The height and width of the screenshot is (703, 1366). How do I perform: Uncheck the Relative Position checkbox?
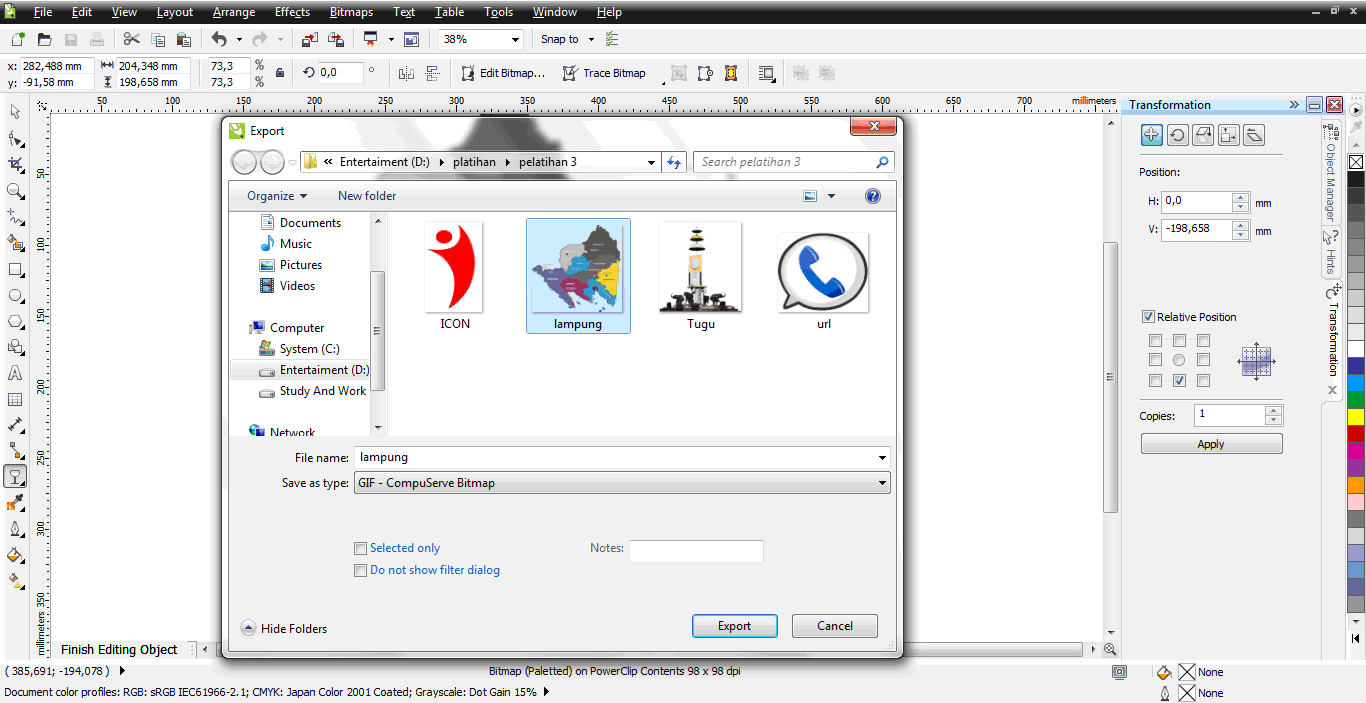point(1148,317)
